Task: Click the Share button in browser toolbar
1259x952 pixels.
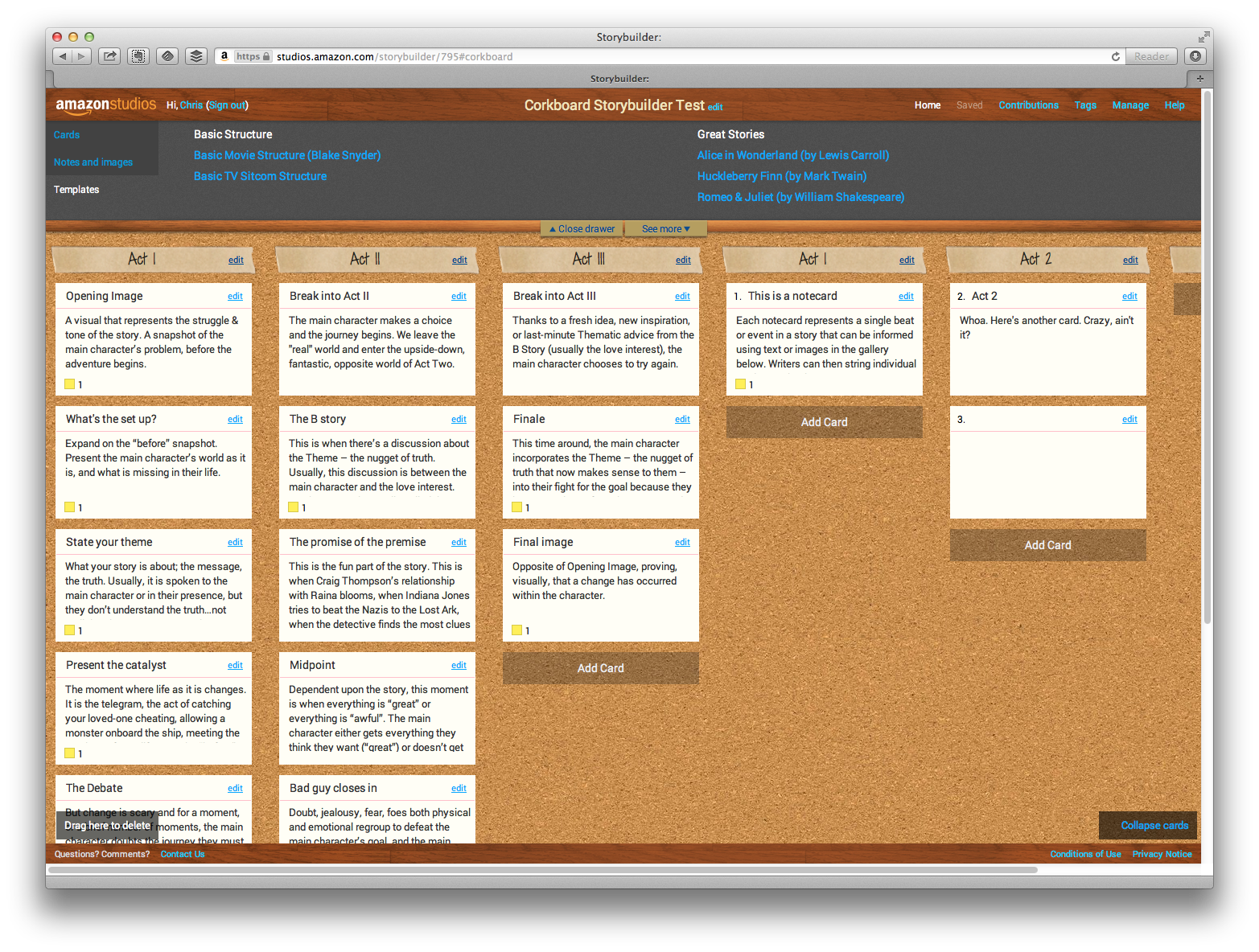Action: [x=109, y=56]
